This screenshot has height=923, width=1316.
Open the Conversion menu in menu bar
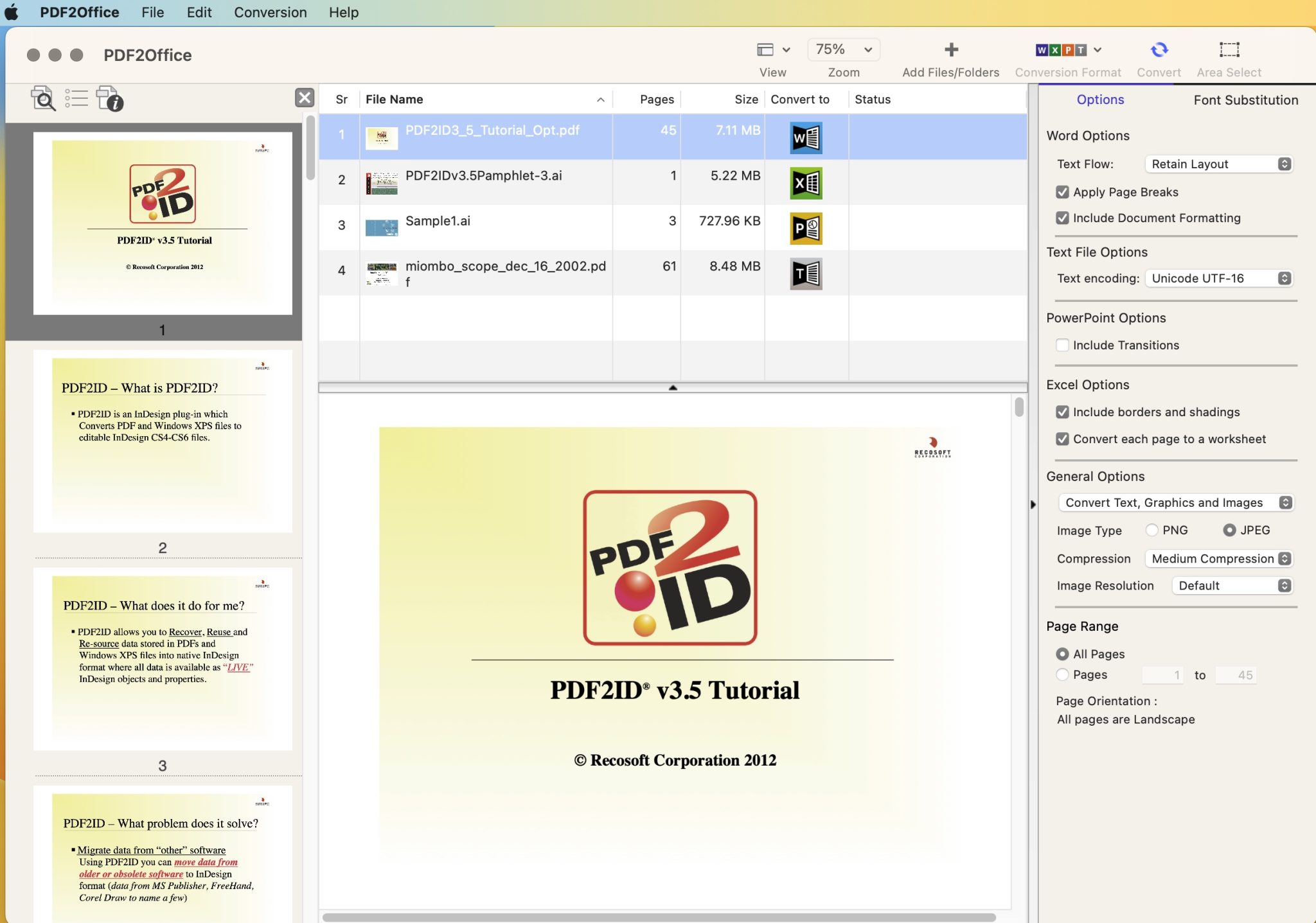pos(270,12)
